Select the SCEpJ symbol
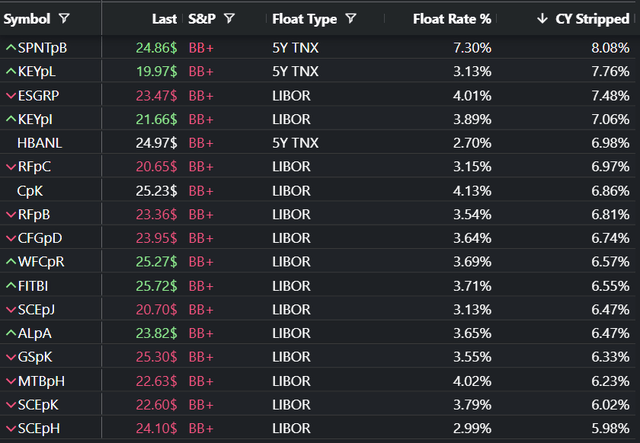The width and height of the screenshot is (640, 443). point(36,309)
